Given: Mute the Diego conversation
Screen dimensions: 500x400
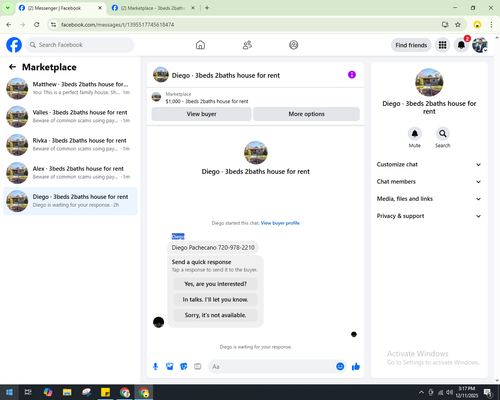Looking at the screenshot, I should 415,134.
